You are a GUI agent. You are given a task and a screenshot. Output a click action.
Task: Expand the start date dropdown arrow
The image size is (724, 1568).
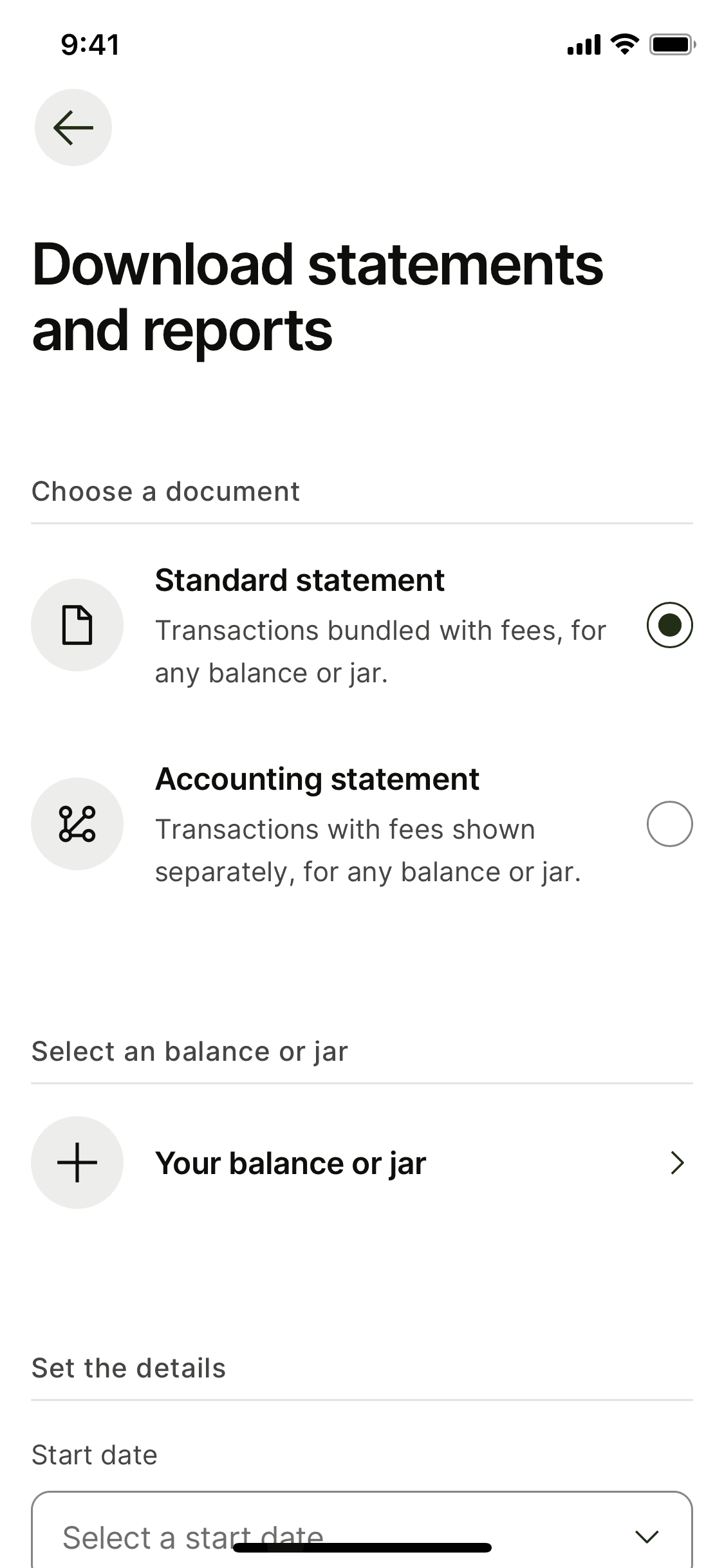point(646,1536)
